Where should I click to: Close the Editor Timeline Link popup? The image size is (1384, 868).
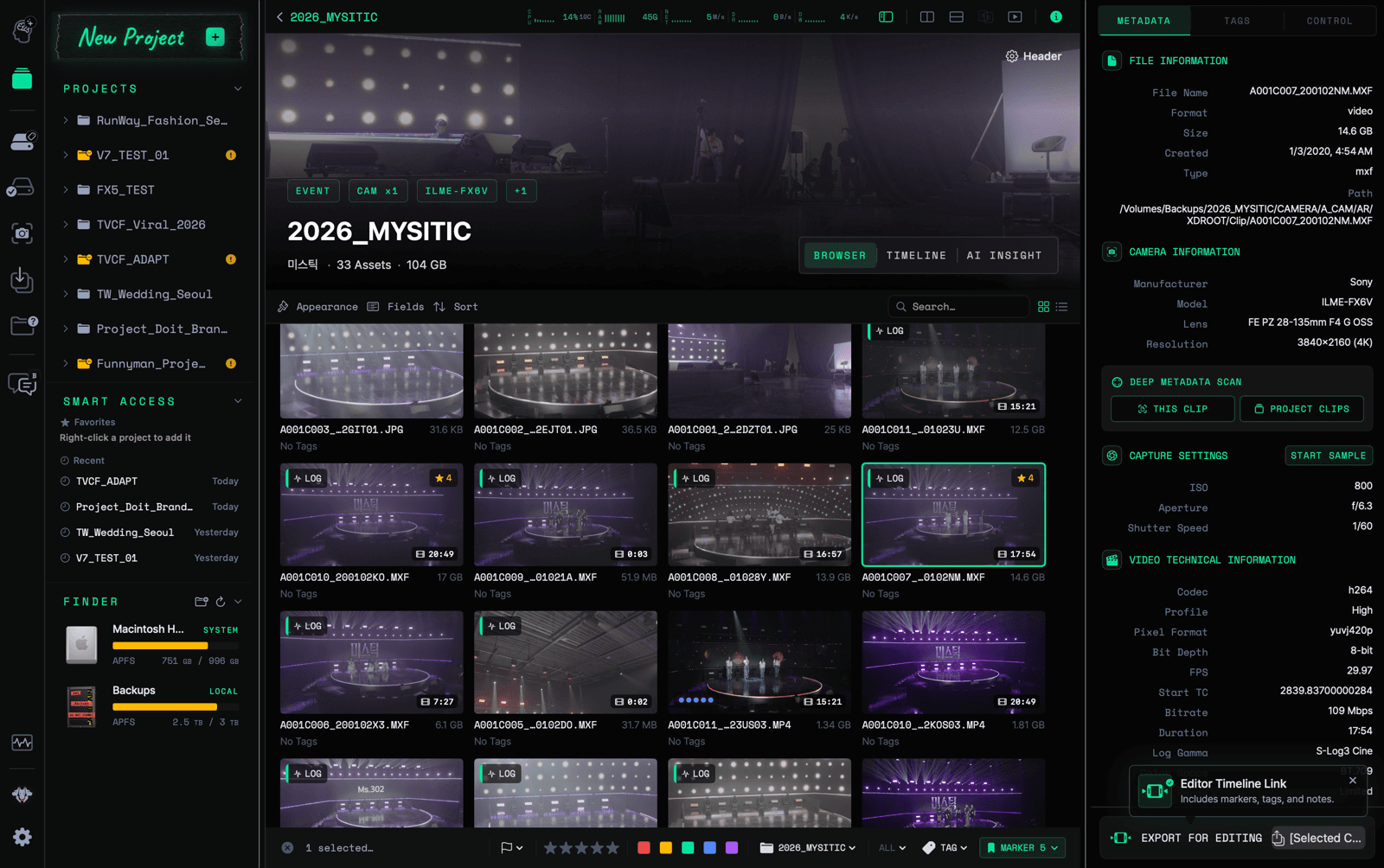[x=1353, y=781]
